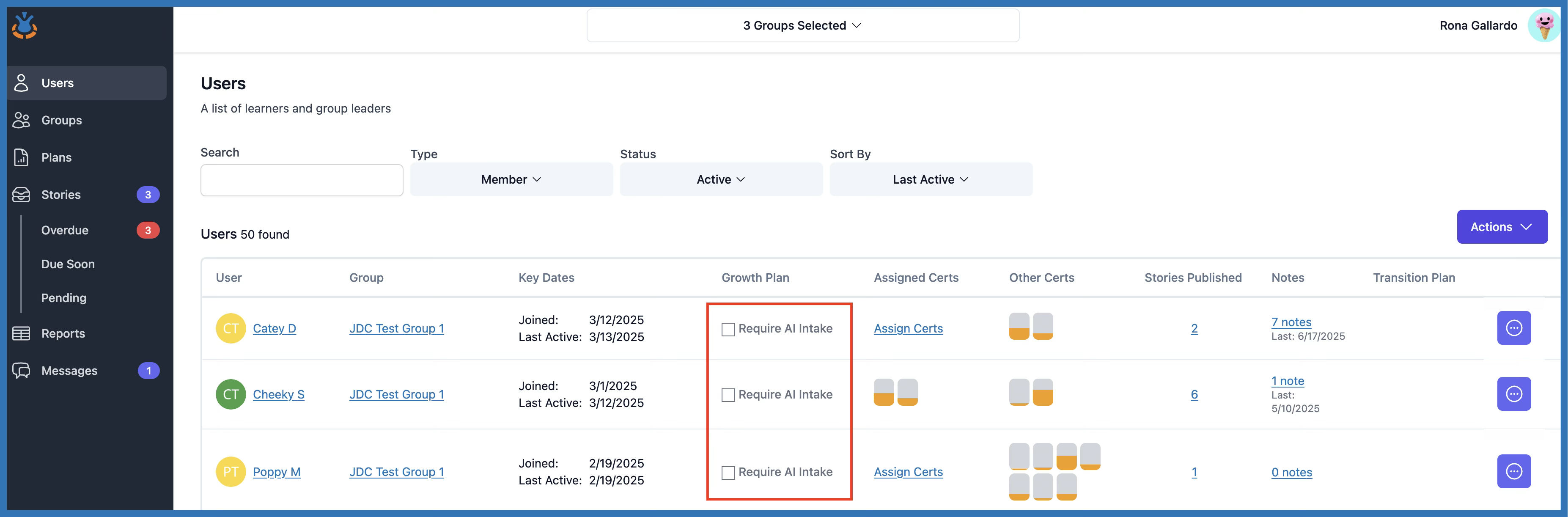Viewport: 1568px width, 517px height.
Task: Click into the Search input field
Action: 301,180
